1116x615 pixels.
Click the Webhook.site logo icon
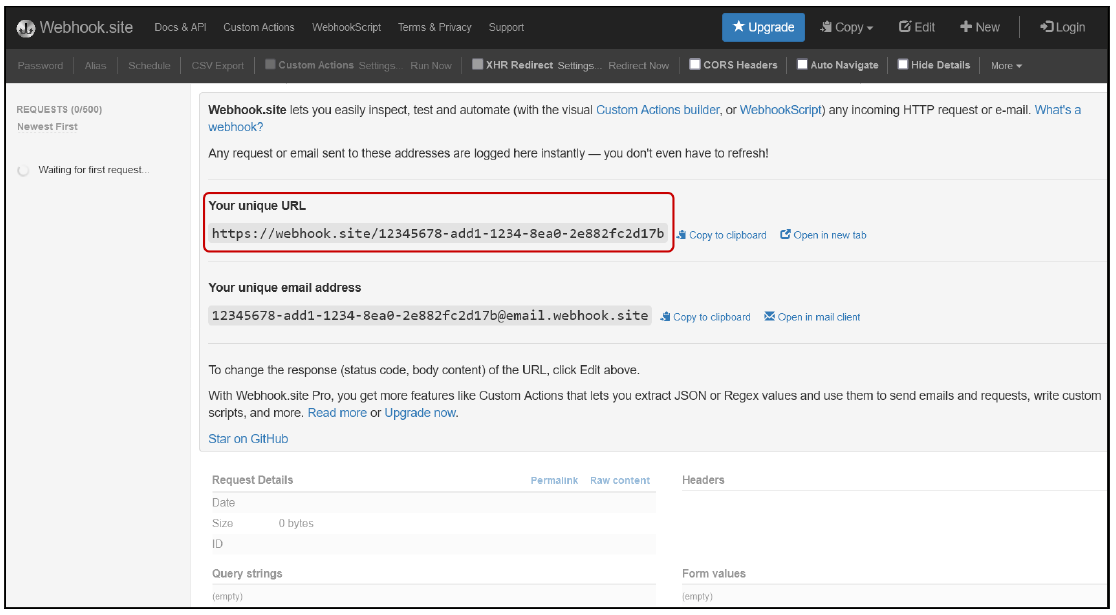tap(26, 28)
